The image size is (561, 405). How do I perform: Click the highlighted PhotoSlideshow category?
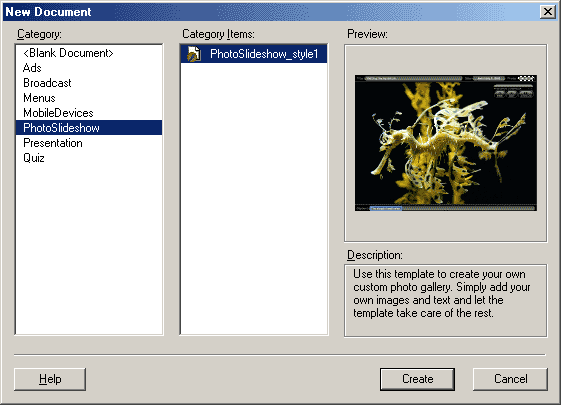point(89,128)
